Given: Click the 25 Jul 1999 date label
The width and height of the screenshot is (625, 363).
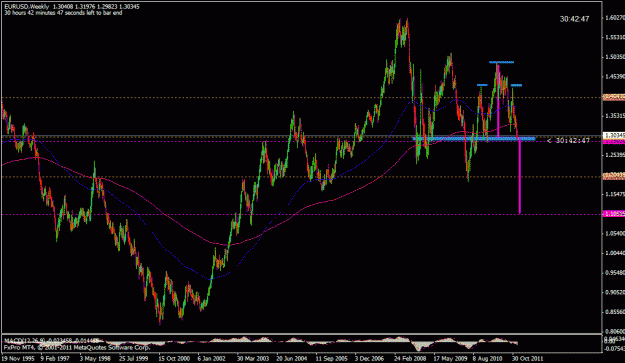Looking at the screenshot, I should 133,358.
